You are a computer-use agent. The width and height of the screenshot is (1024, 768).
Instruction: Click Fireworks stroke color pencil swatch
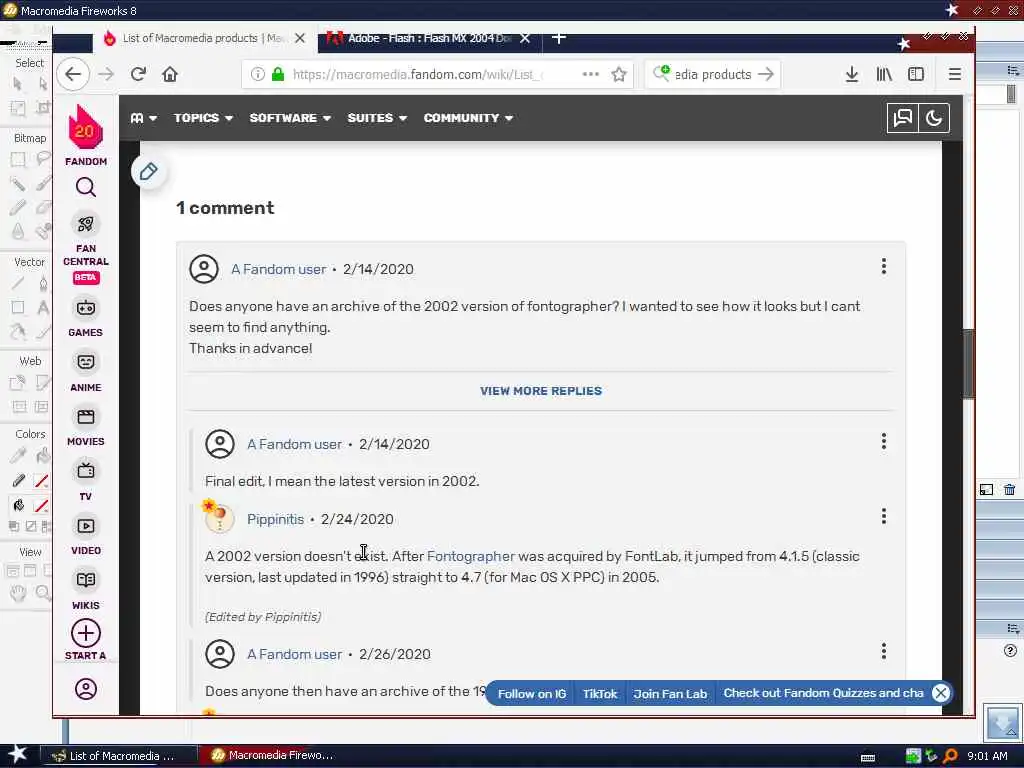pos(41,481)
